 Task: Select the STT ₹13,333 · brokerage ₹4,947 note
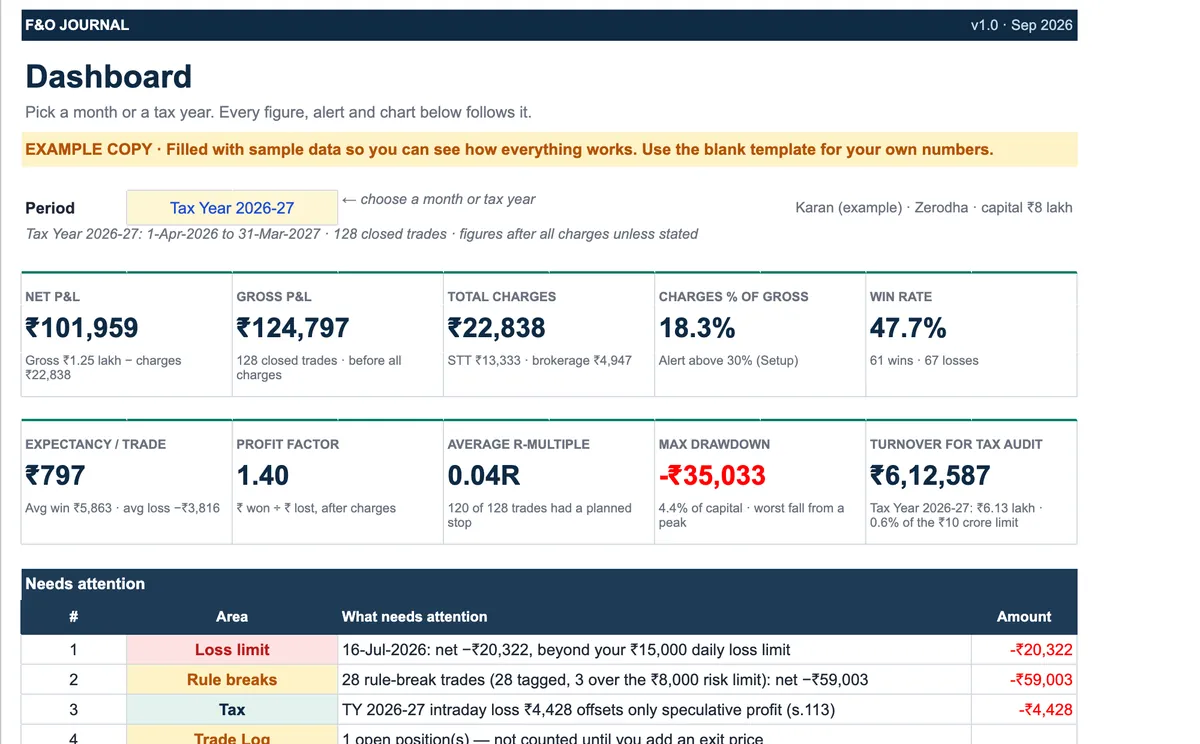539,360
